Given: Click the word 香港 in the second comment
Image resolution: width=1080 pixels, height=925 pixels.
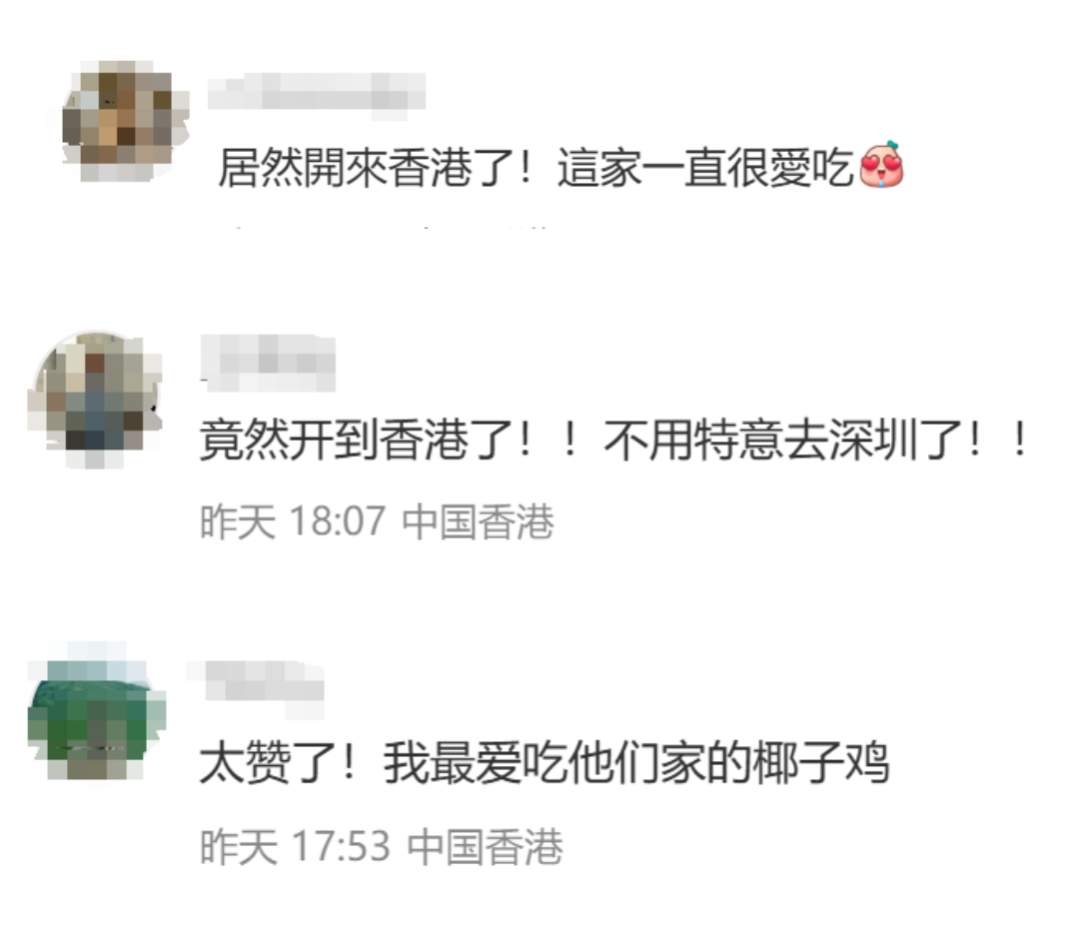Looking at the screenshot, I should coord(424,439).
